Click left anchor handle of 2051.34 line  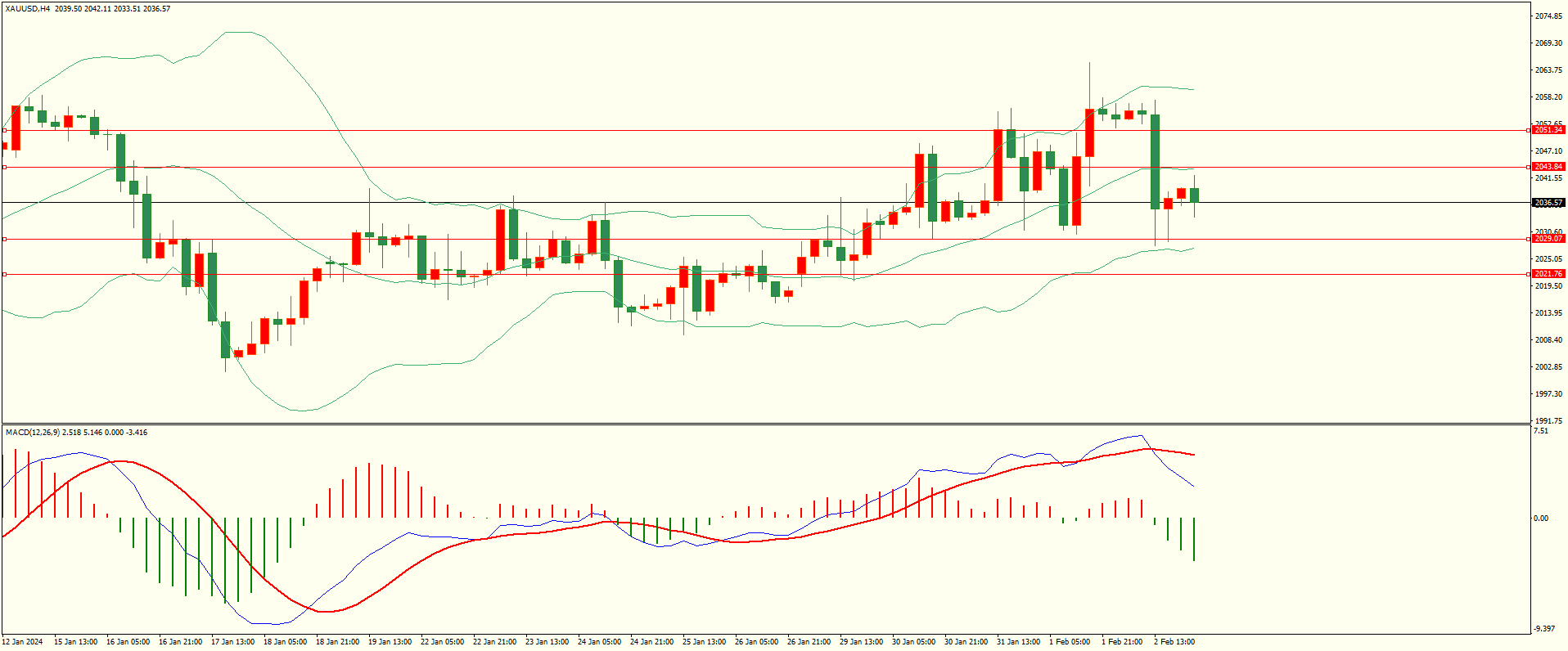4,130
